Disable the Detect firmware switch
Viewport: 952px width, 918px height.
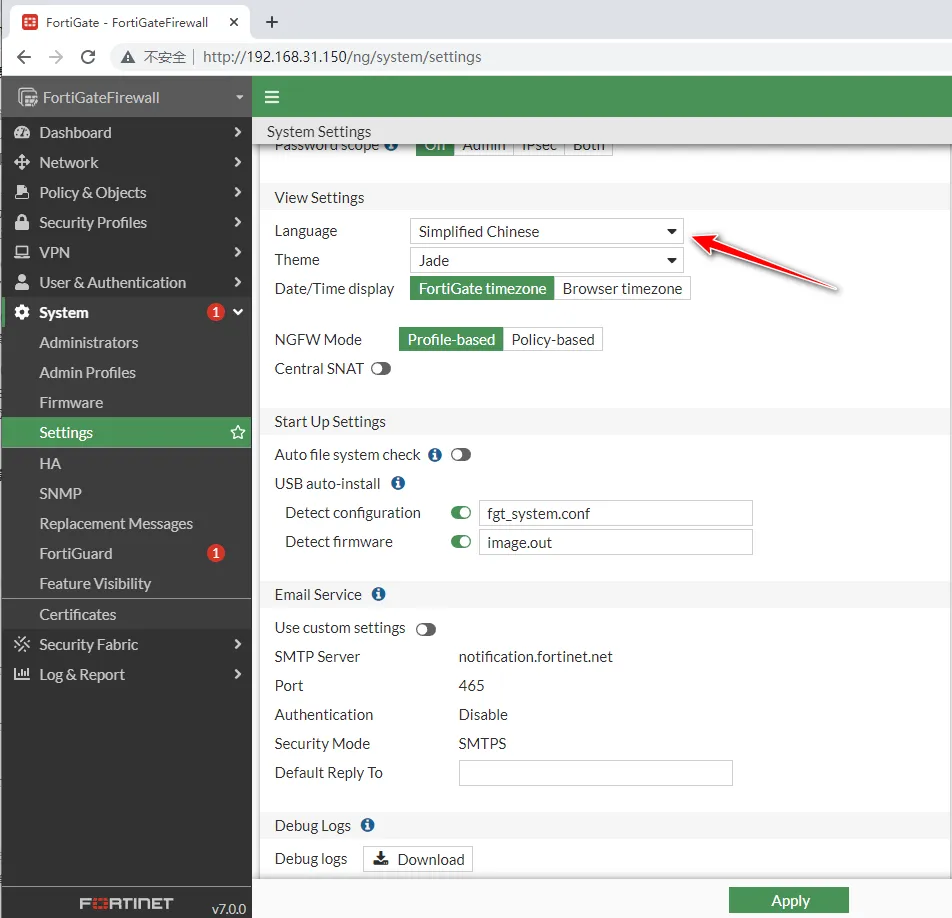[x=461, y=542]
